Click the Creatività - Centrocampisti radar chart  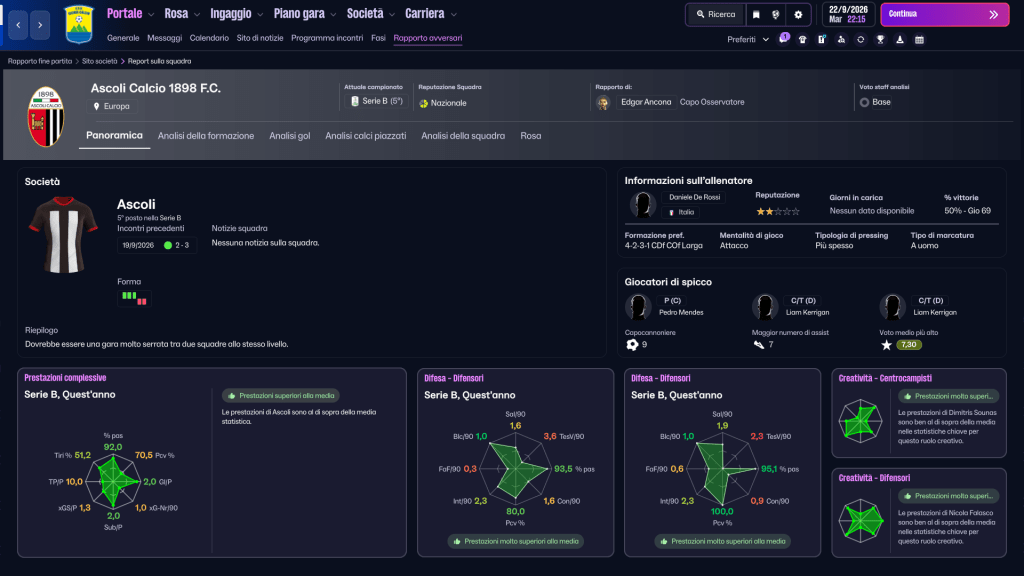point(861,422)
